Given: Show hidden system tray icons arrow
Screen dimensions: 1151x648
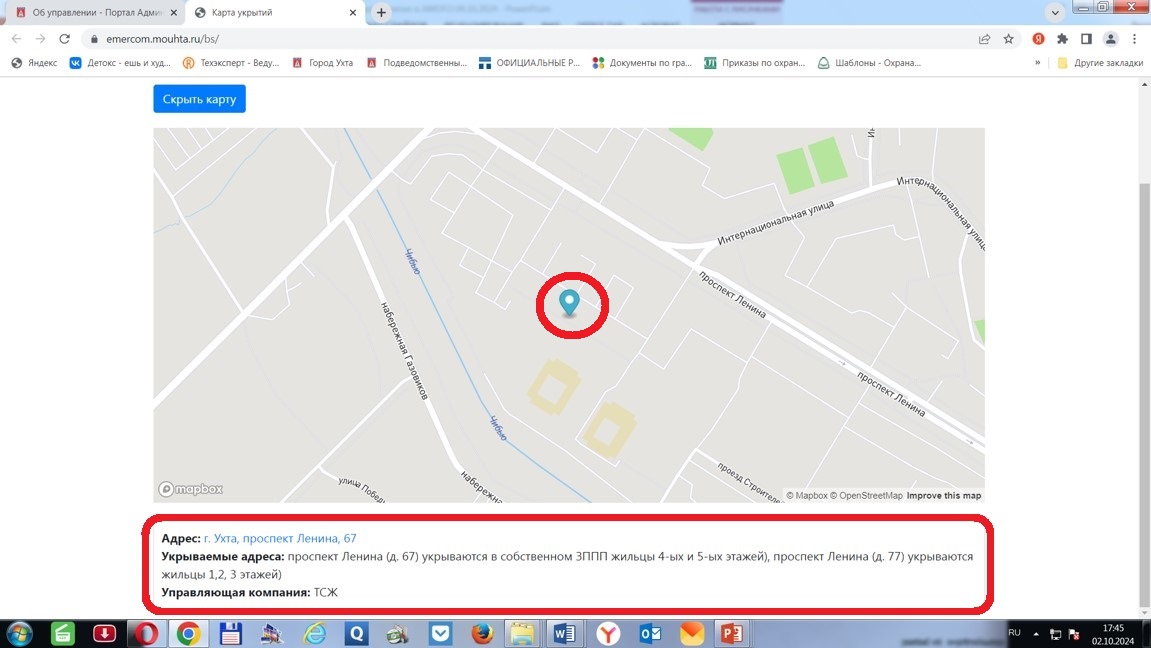Looking at the screenshot, I should [1036, 633].
